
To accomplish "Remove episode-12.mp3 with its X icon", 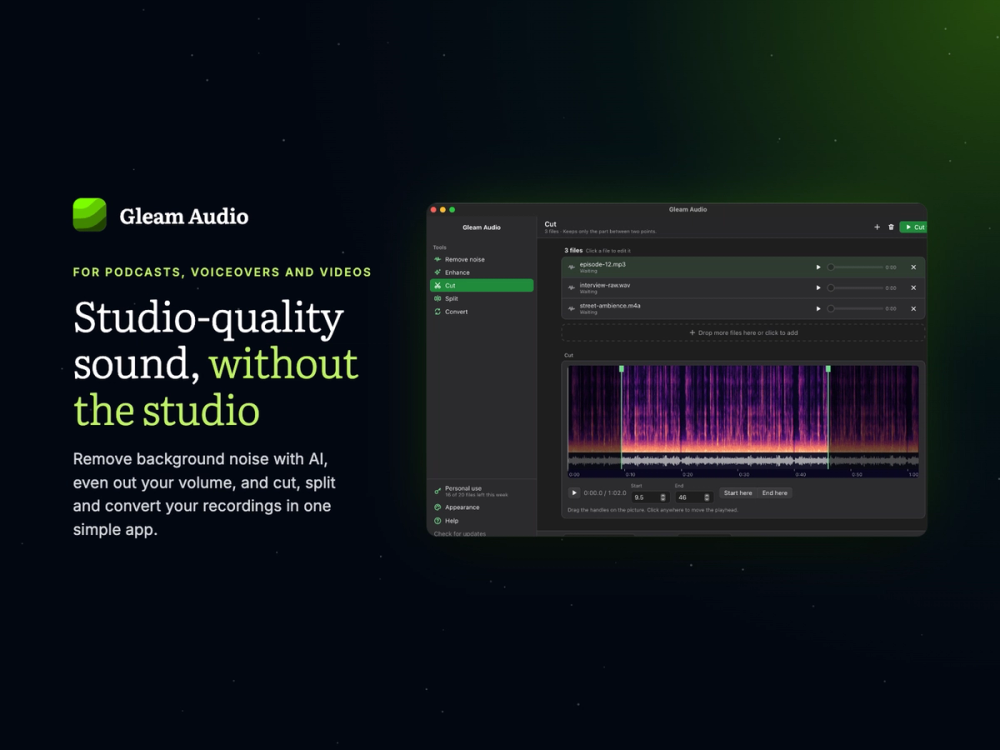I will [913, 267].
